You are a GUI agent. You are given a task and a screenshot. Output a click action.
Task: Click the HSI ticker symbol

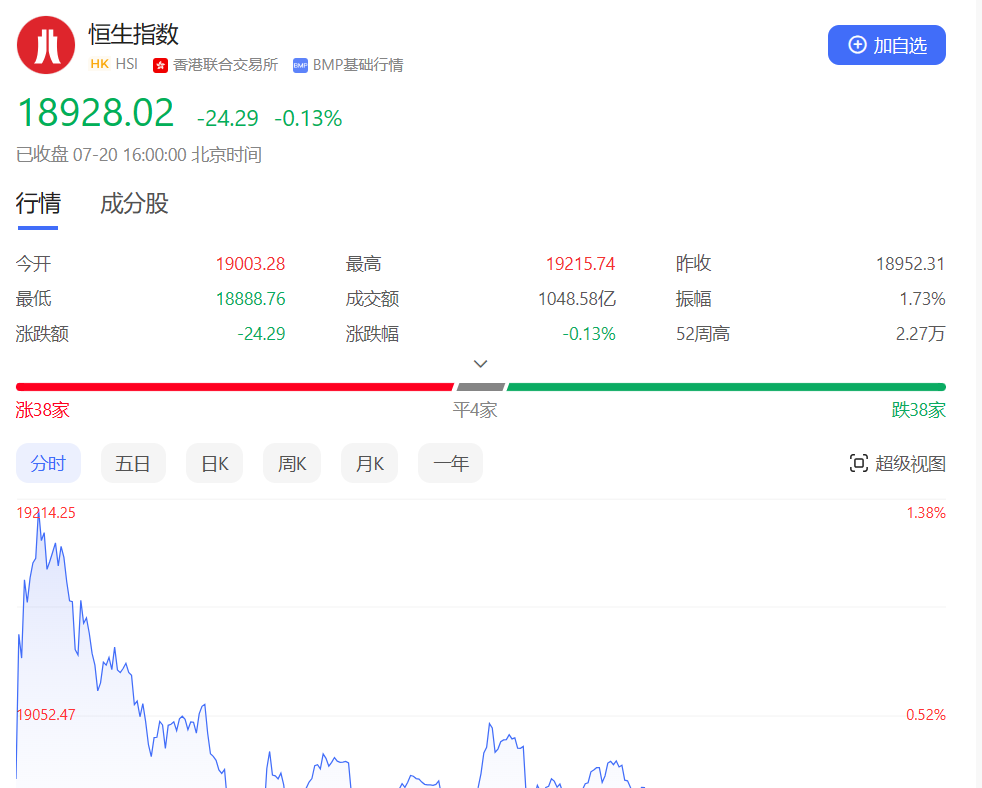[127, 64]
